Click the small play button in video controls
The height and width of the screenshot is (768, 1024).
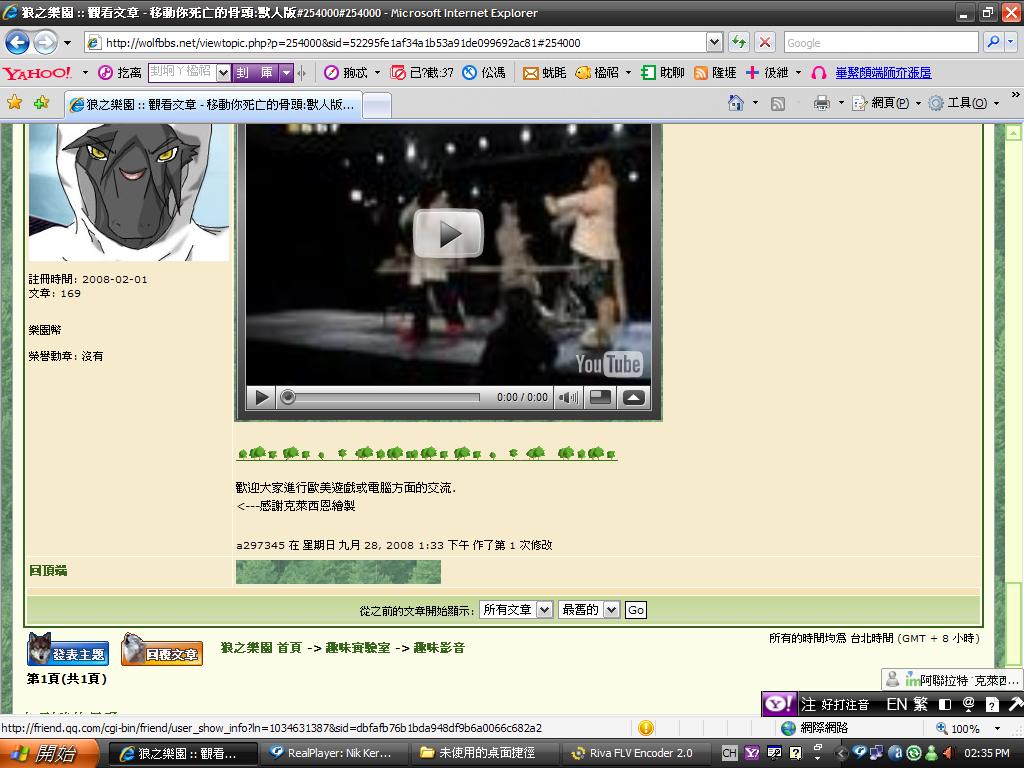[262, 397]
